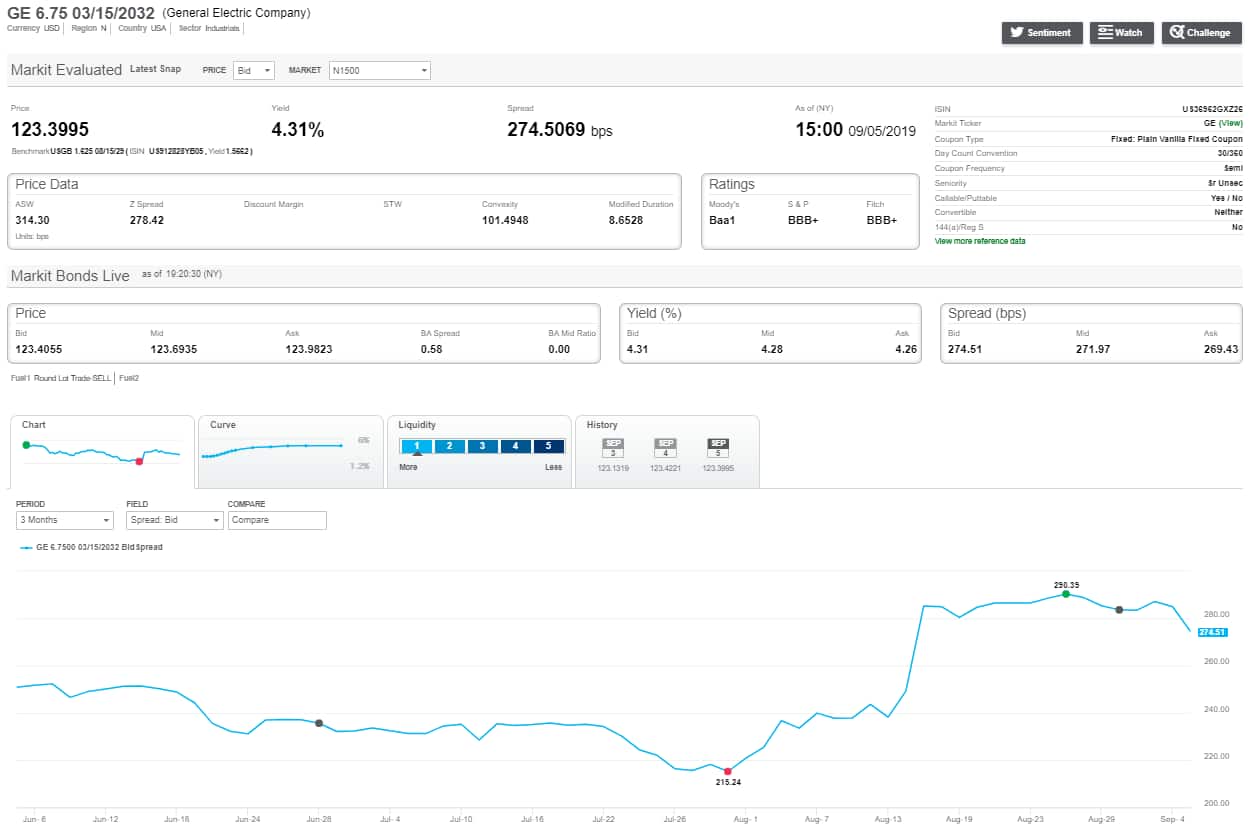Viewport: 1251px width, 838px height.
Task: Click the GE 6.7500 Bid Spread legend entry
Action: pos(91,547)
